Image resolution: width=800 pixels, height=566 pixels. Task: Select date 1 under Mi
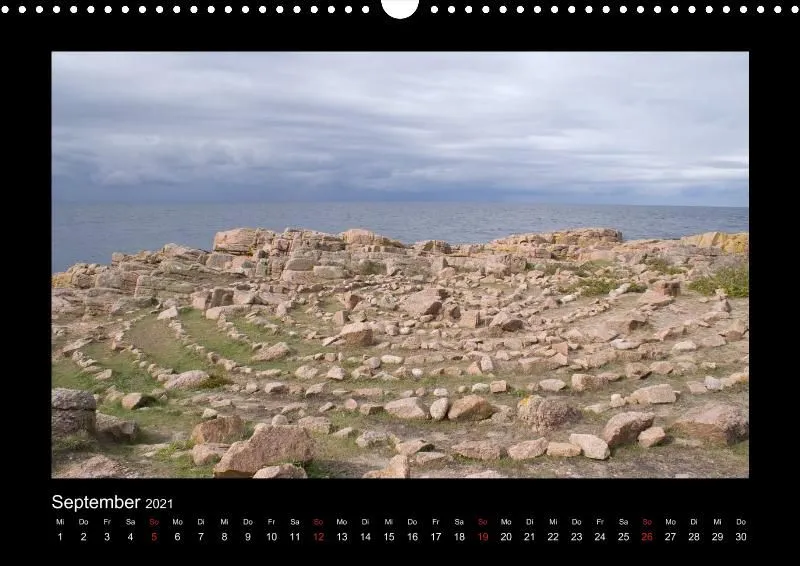pyautogui.click(x=60, y=537)
